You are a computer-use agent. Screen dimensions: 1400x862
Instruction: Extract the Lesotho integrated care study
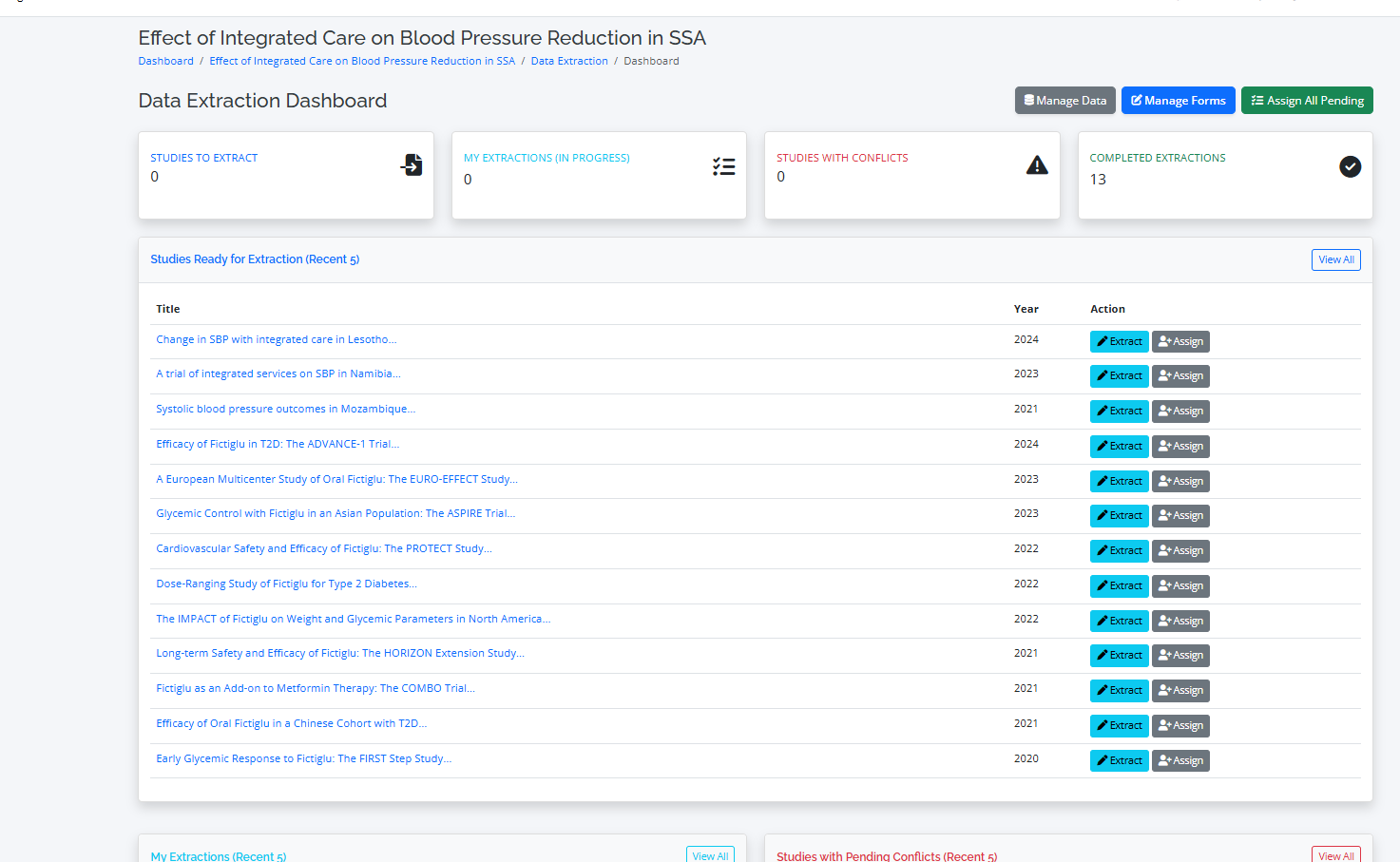coord(1119,342)
